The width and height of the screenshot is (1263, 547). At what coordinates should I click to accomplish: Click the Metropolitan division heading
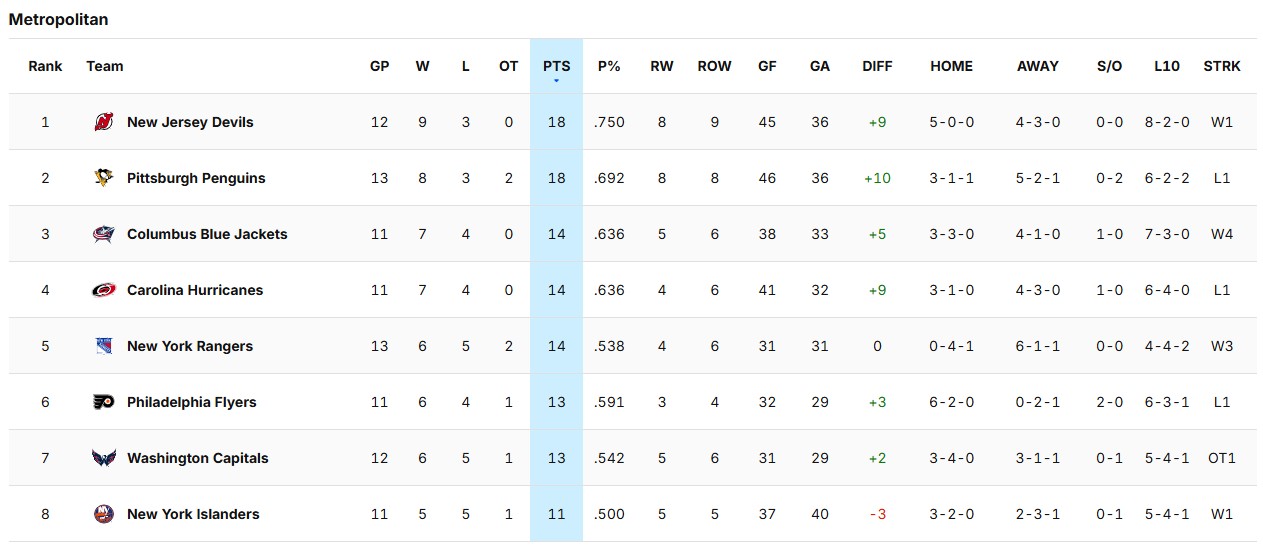[x=58, y=19]
